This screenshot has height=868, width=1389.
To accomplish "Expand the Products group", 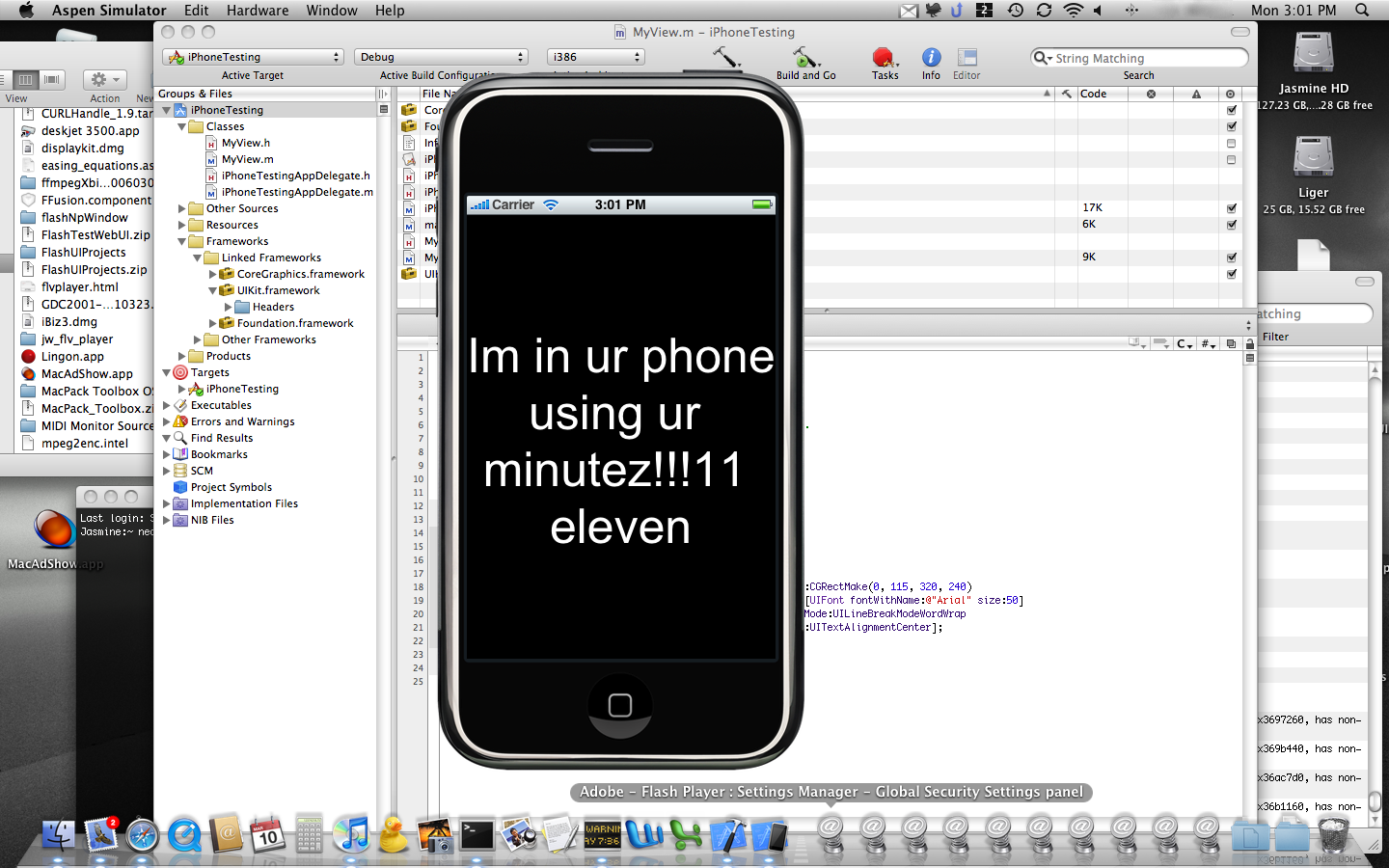I will pyautogui.click(x=181, y=356).
